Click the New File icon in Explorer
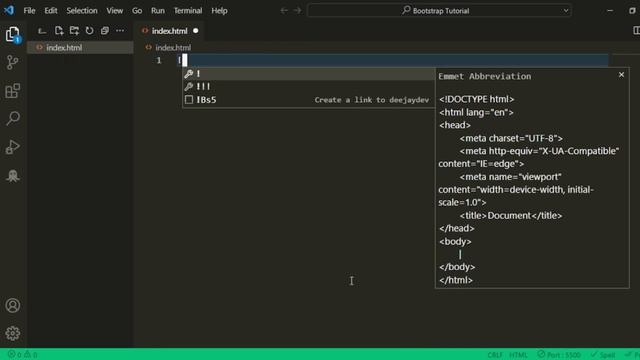The height and width of the screenshot is (360, 640). click(x=59, y=31)
